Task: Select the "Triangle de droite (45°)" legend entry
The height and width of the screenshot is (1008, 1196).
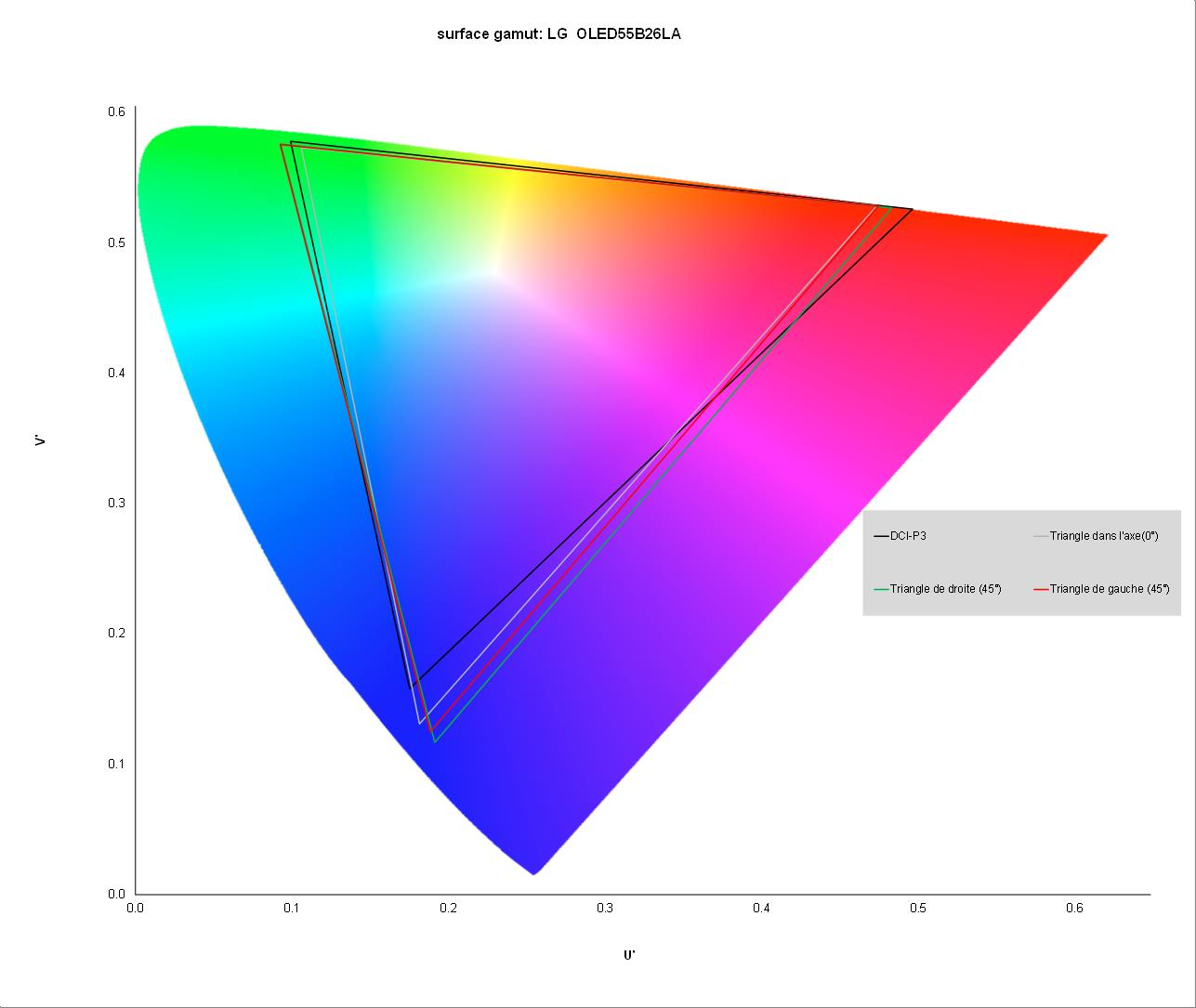Action: [945, 589]
